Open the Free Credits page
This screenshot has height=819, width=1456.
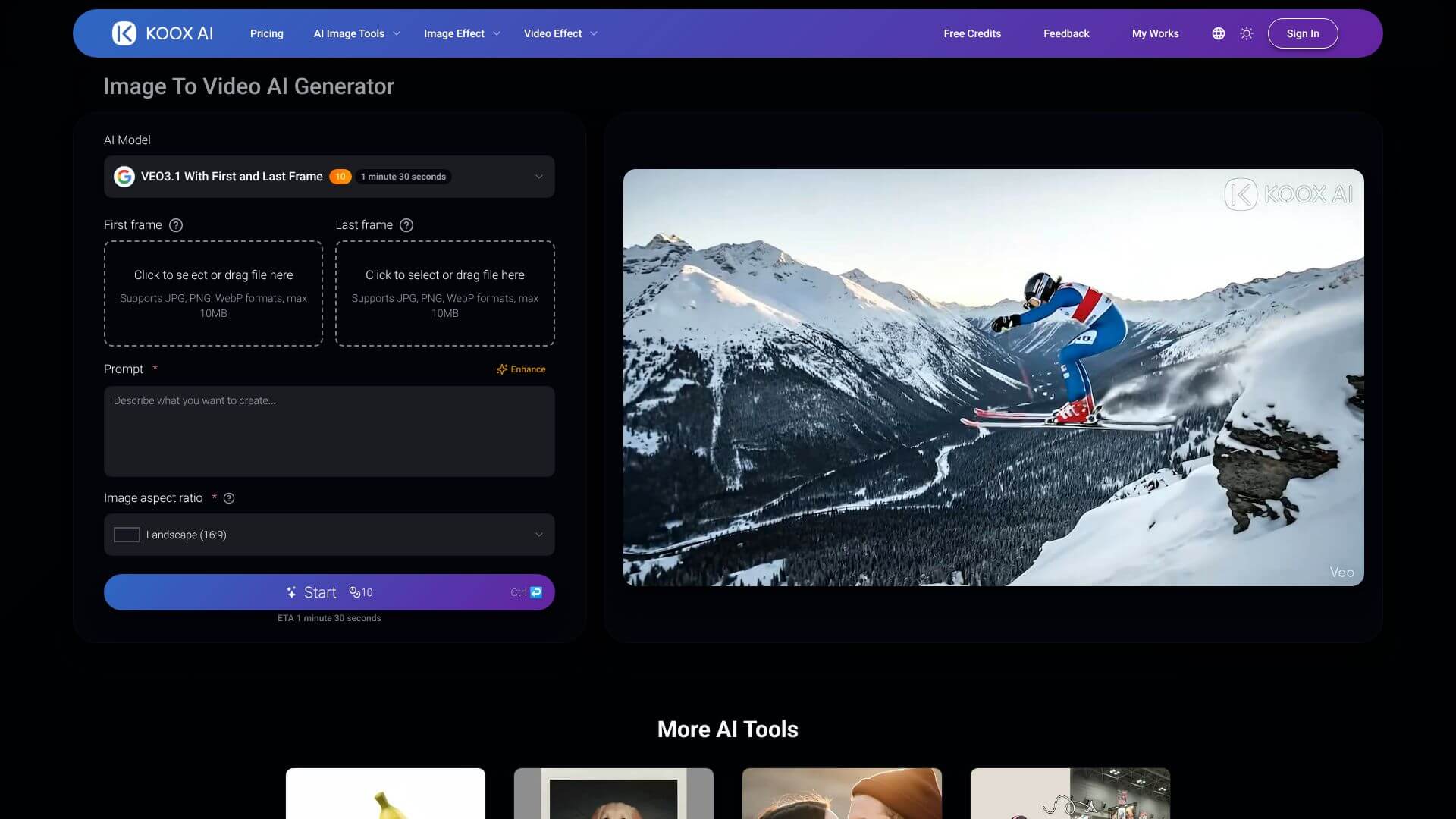[x=972, y=33]
